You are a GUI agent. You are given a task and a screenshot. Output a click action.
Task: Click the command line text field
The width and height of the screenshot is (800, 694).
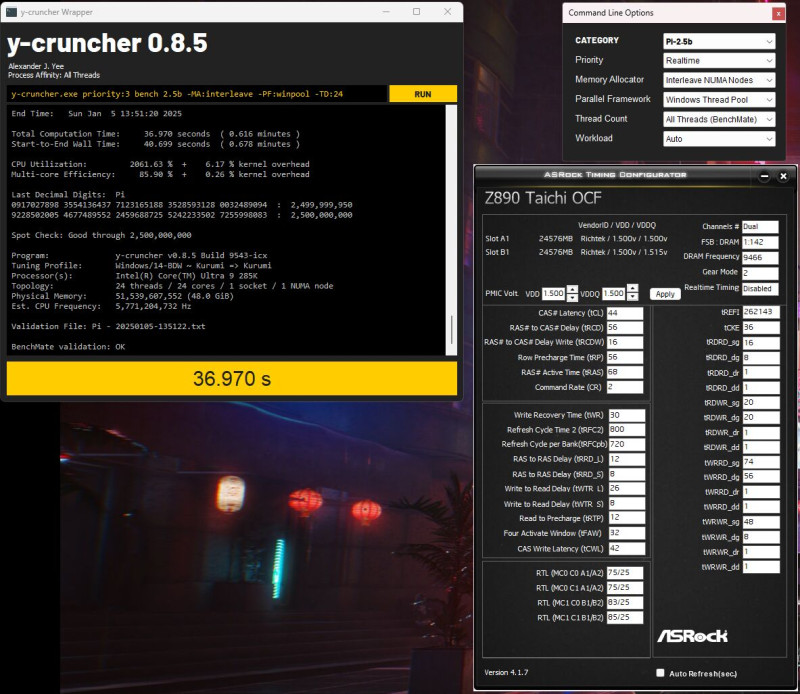click(197, 94)
